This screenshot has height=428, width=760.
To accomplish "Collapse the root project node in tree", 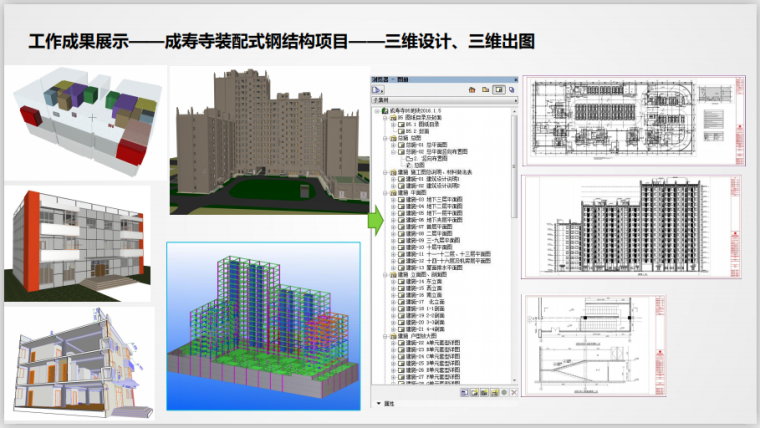I will click(376, 110).
